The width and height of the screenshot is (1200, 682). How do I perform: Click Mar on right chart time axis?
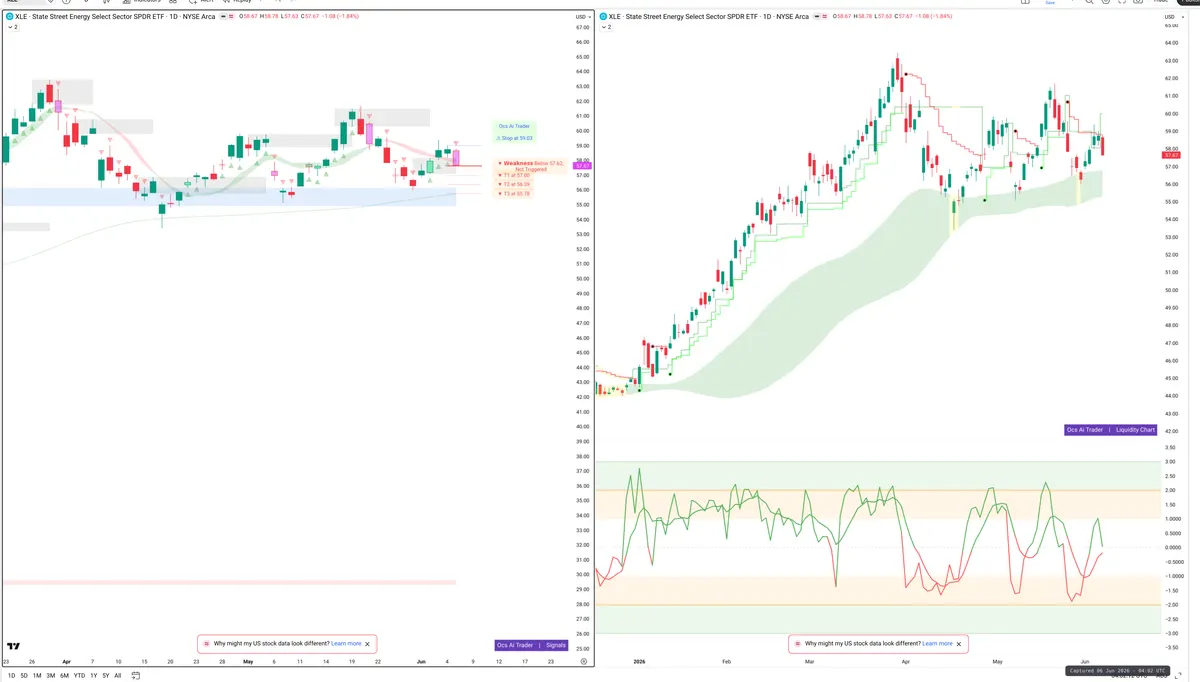pos(809,661)
